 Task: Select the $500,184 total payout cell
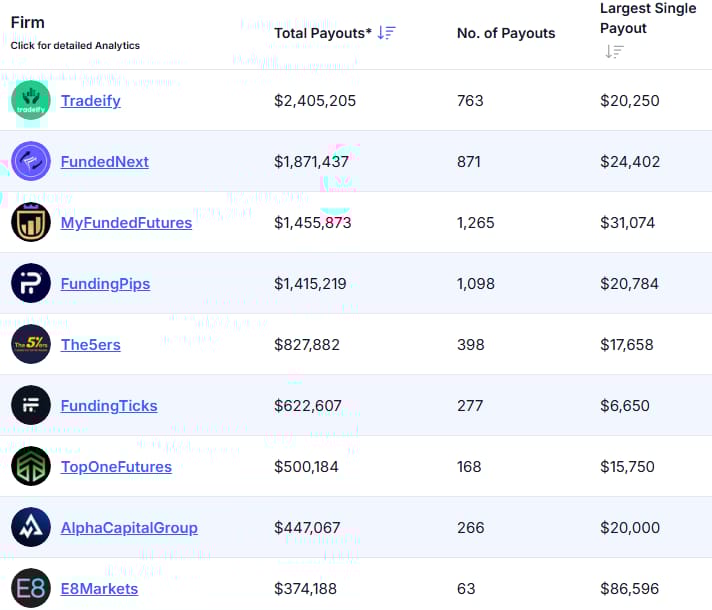[x=307, y=467]
